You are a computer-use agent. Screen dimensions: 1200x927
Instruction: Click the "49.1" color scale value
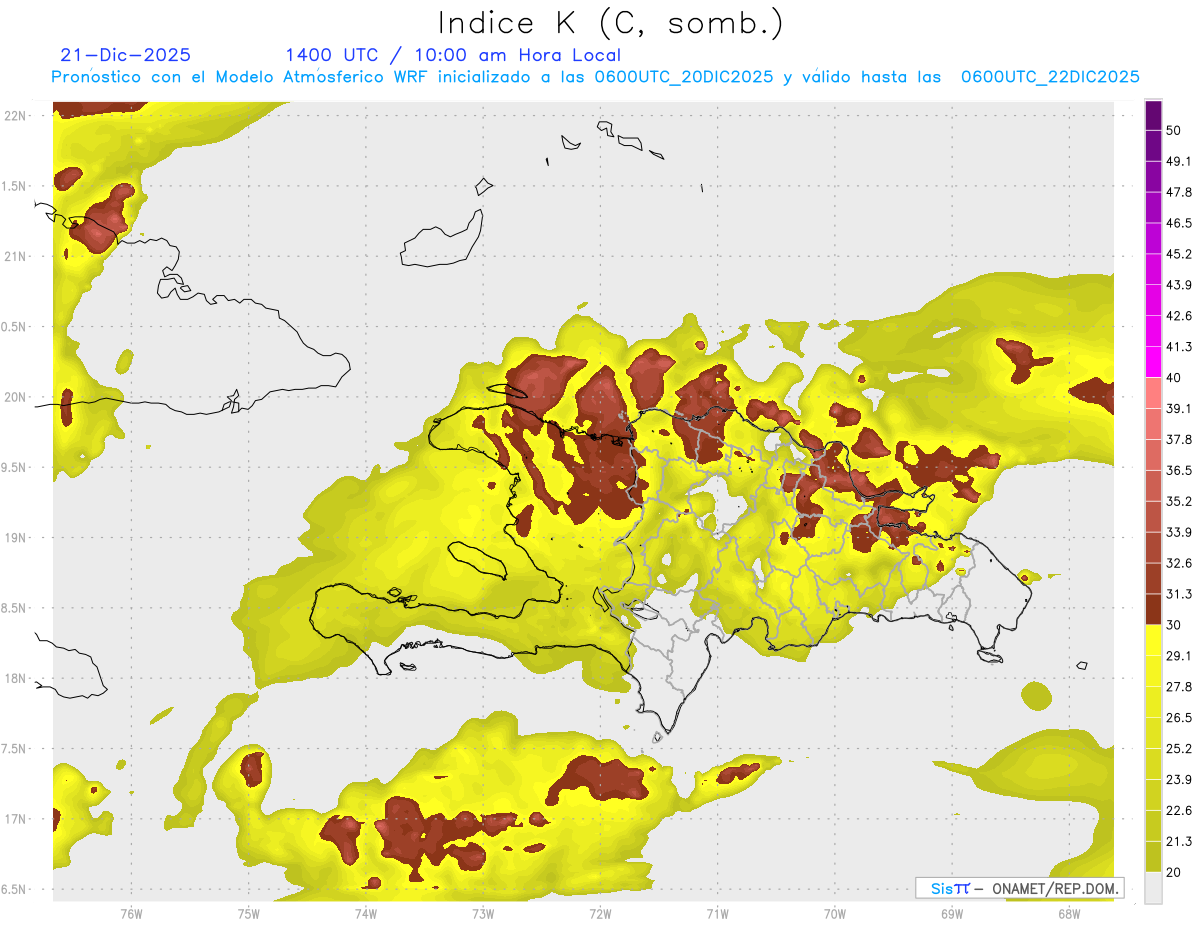pyautogui.click(x=1179, y=161)
